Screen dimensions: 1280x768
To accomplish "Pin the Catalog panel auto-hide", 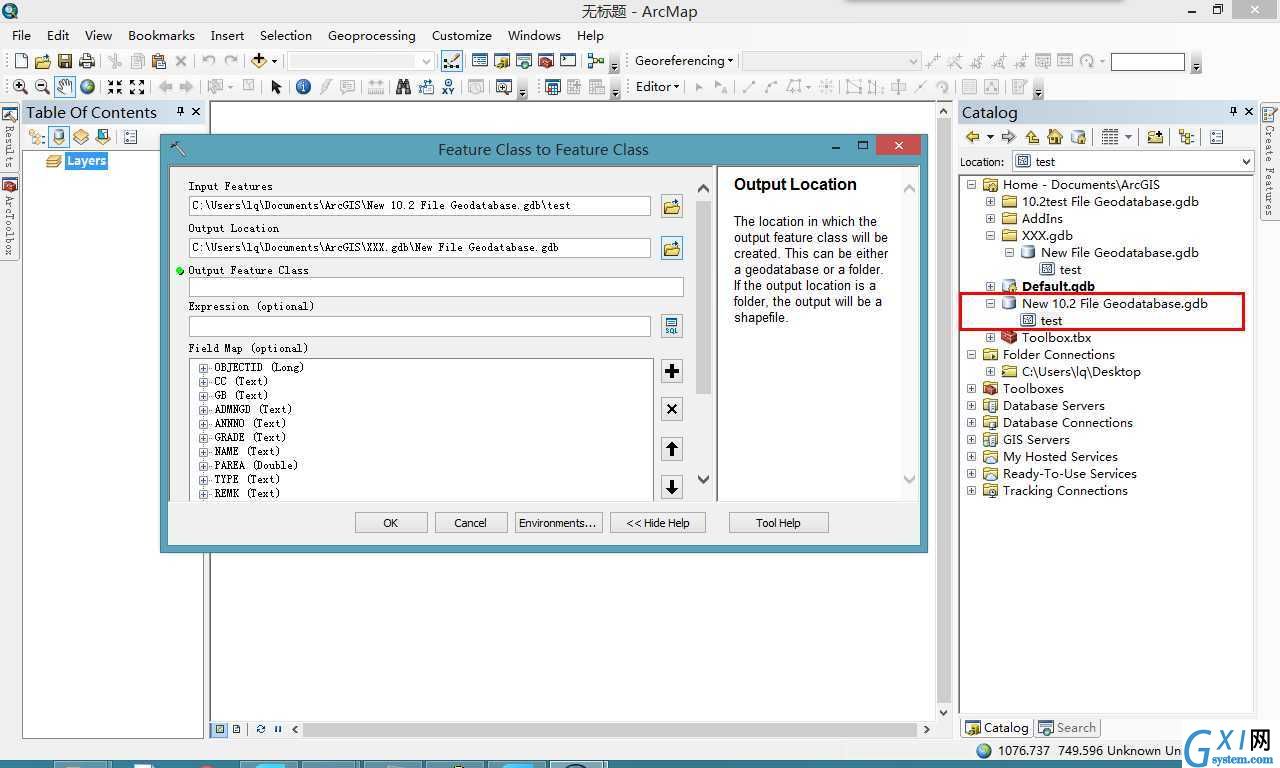I will point(1233,112).
